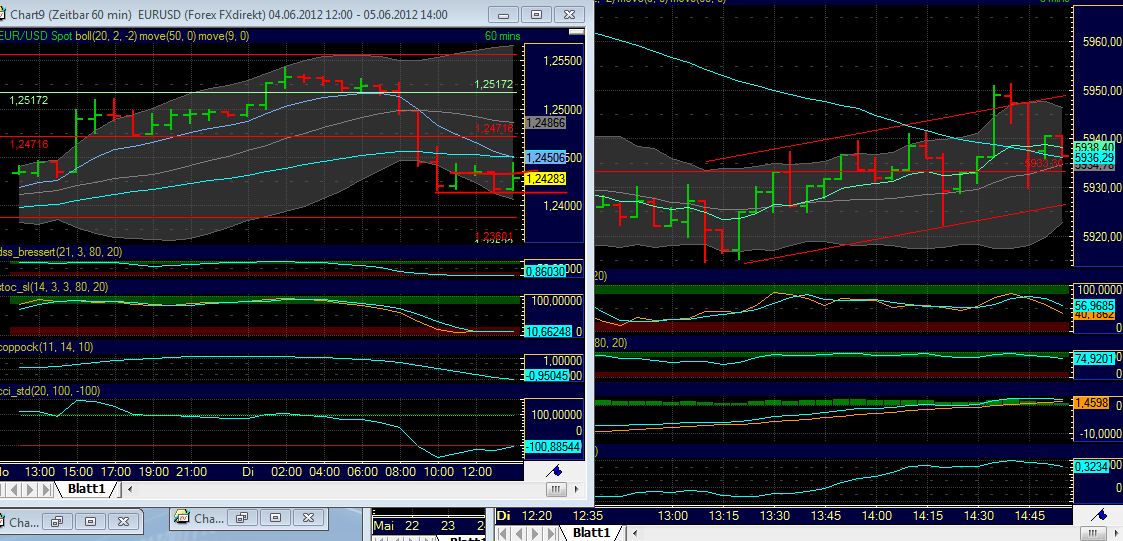1123x541 pixels.
Task: Click coppock value -0,95045
Action: [546, 375]
